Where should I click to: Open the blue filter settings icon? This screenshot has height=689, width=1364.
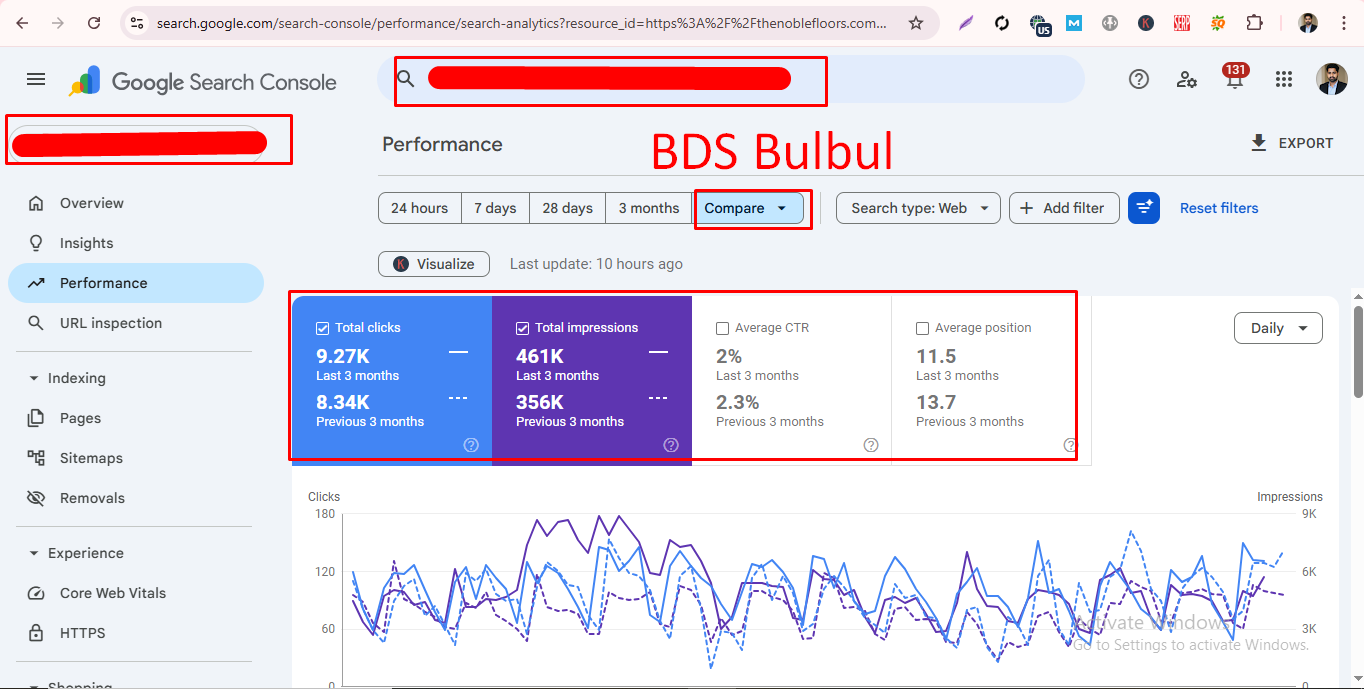point(1143,208)
